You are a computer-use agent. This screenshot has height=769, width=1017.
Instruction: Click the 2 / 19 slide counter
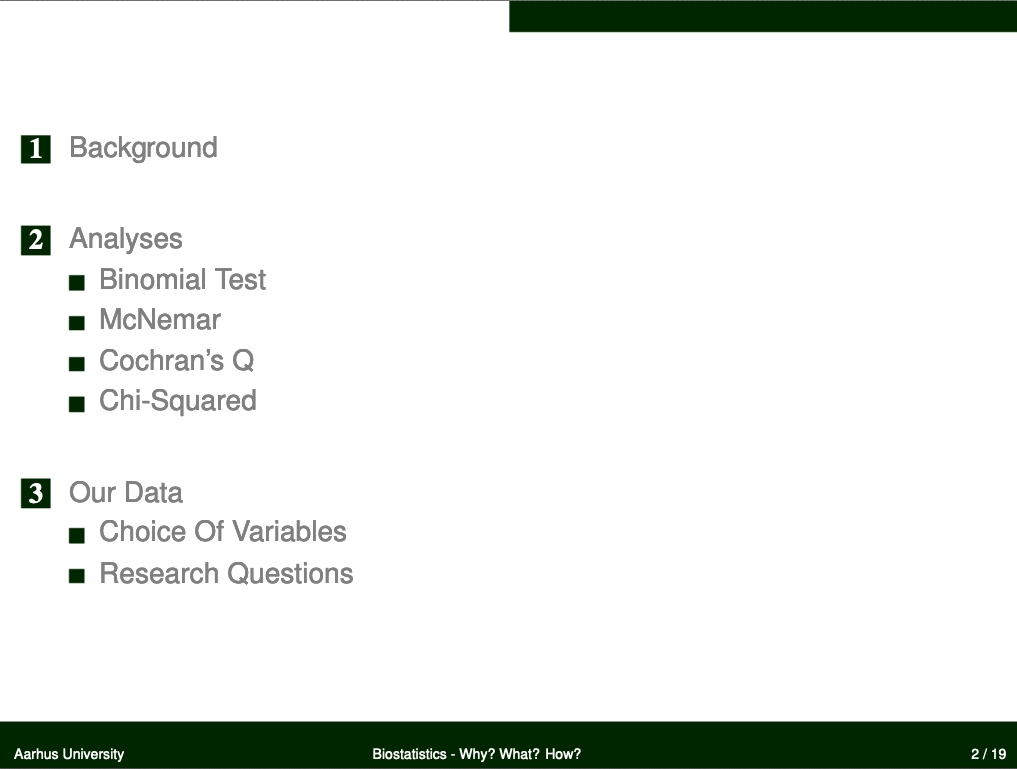coord(988,754)
